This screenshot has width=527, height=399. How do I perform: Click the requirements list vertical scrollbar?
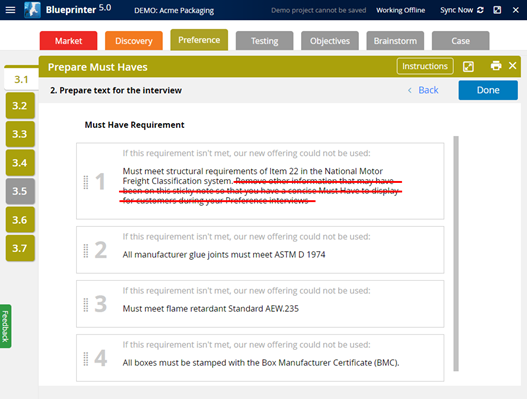point(456,253)
